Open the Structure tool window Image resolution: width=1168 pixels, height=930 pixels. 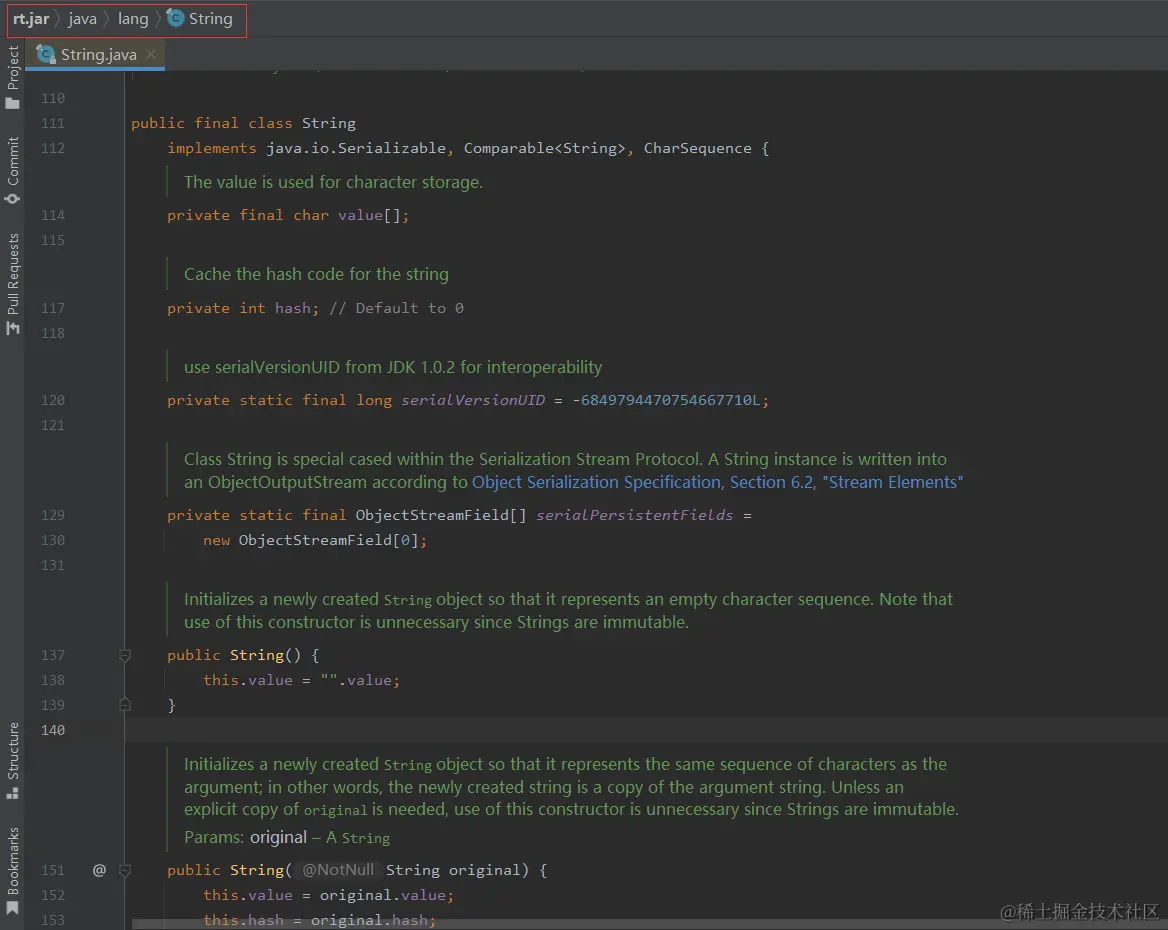coord(12,761)
